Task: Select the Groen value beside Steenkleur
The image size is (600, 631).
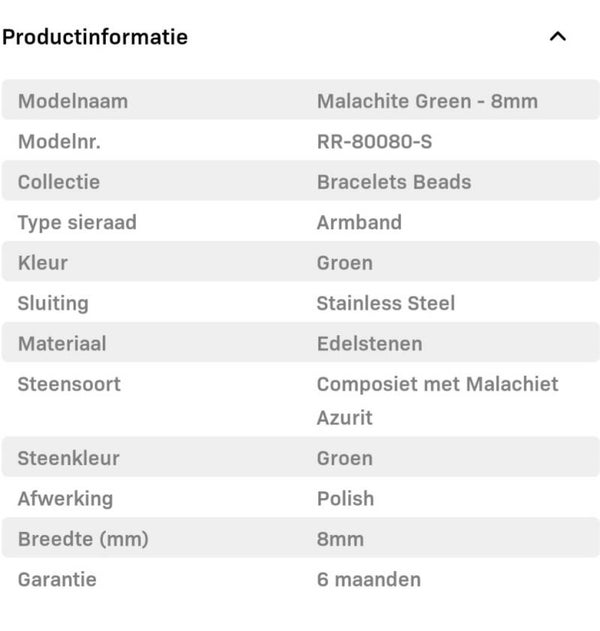Action: pyautogui.click(x=344, y=458)
